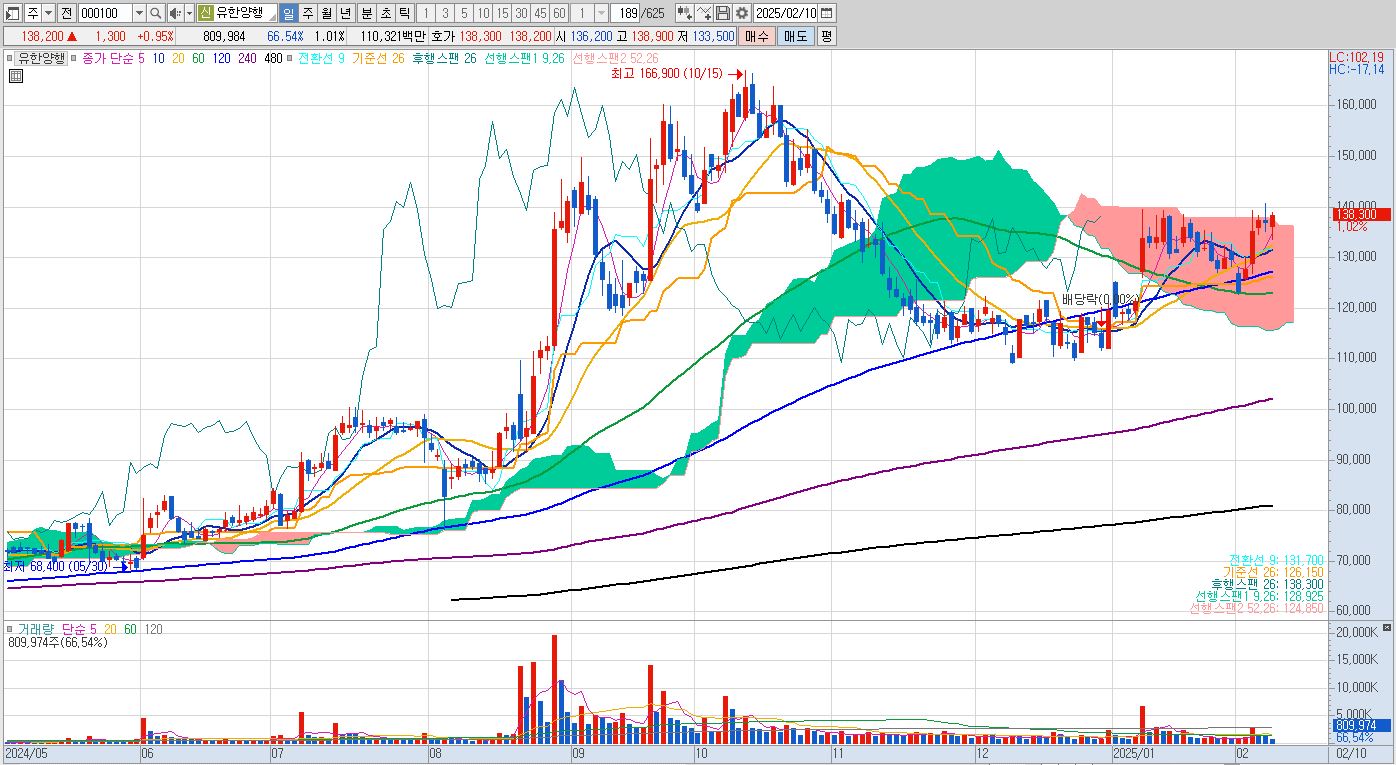The image size is (1396, 765).
Task: Open the 유한양행 stock name selector
Action: pyautogui.click(x=244, y=13)
